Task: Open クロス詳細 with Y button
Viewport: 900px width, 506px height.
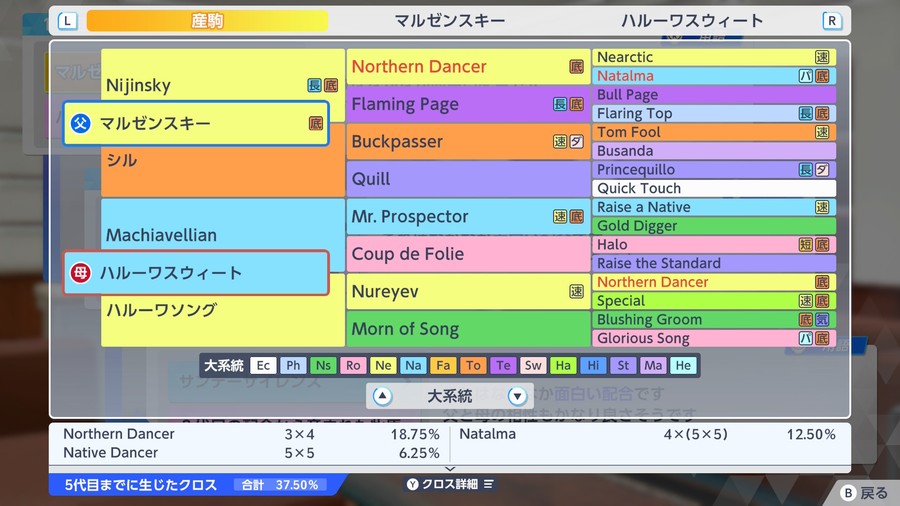Action: tap(450, 484)
